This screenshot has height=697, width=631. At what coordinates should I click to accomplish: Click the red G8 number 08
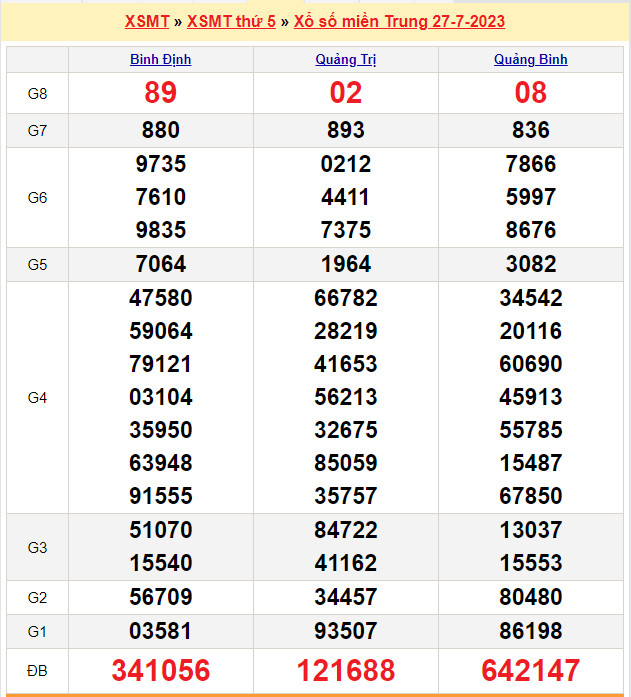tap(530, 93)
